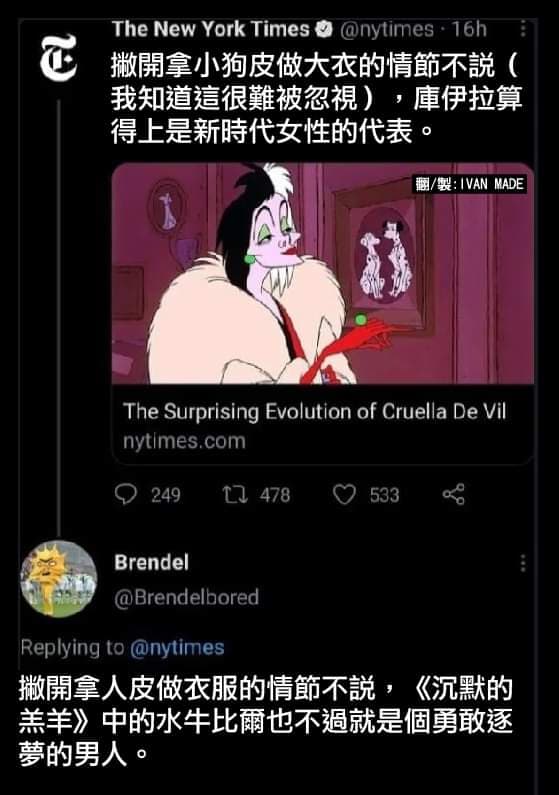Click the 16h timestamp of the tweet
The width and height of the screenshot is (559, 795).
(469, 29)
